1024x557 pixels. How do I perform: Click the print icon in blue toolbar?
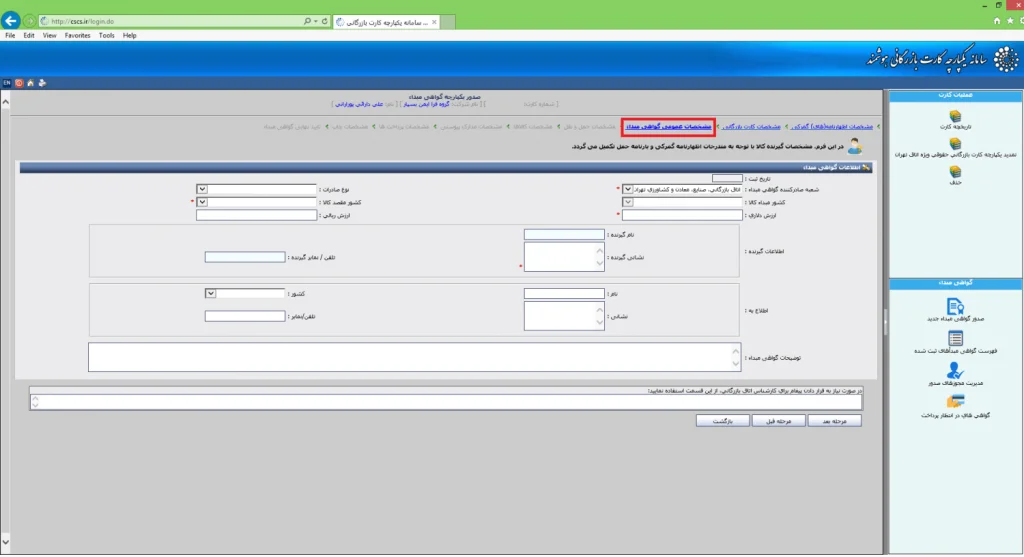pos(42,83)
